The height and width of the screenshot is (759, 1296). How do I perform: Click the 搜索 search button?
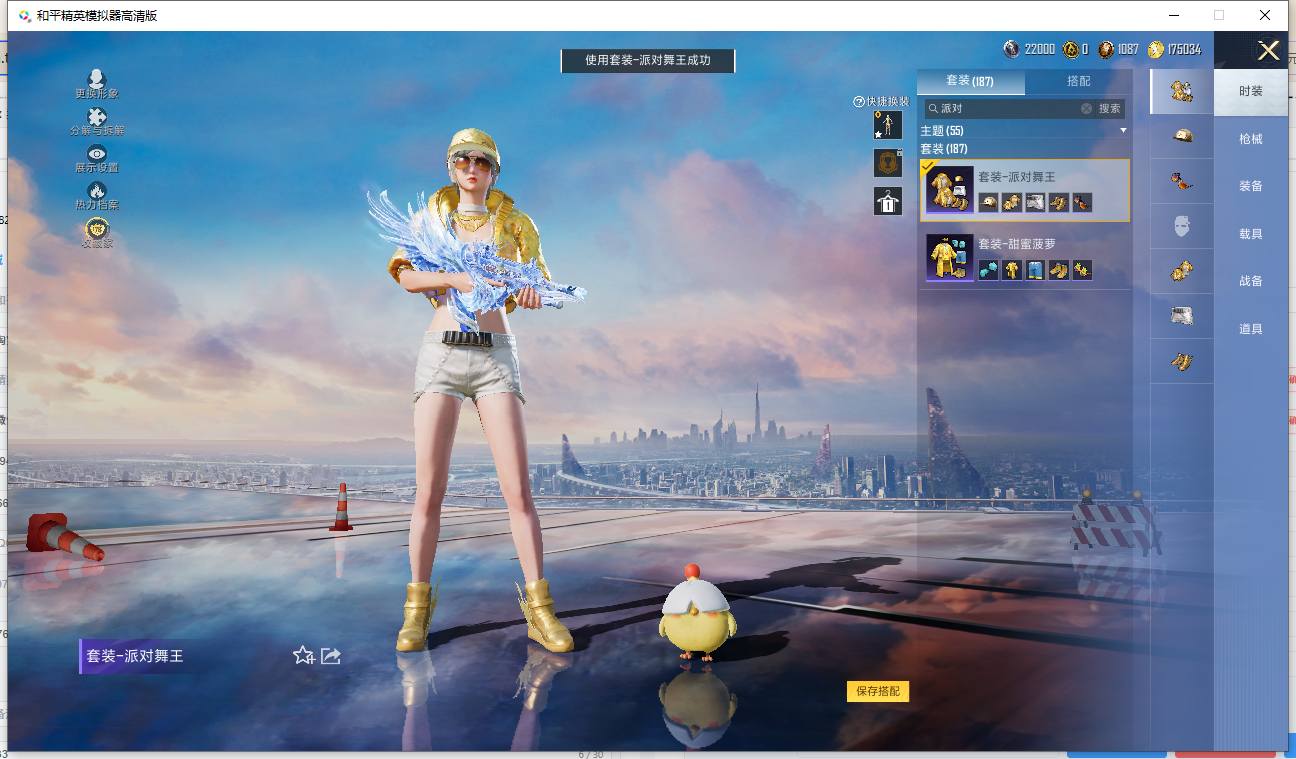click(1110, 108)
